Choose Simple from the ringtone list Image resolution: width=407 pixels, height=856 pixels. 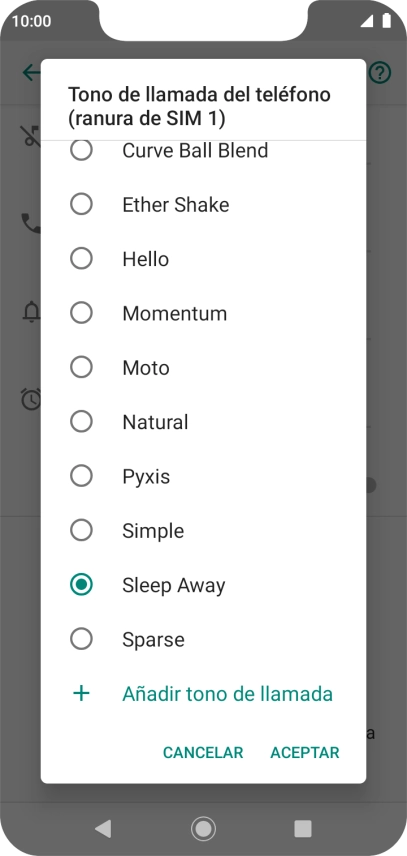coord(81,531)
